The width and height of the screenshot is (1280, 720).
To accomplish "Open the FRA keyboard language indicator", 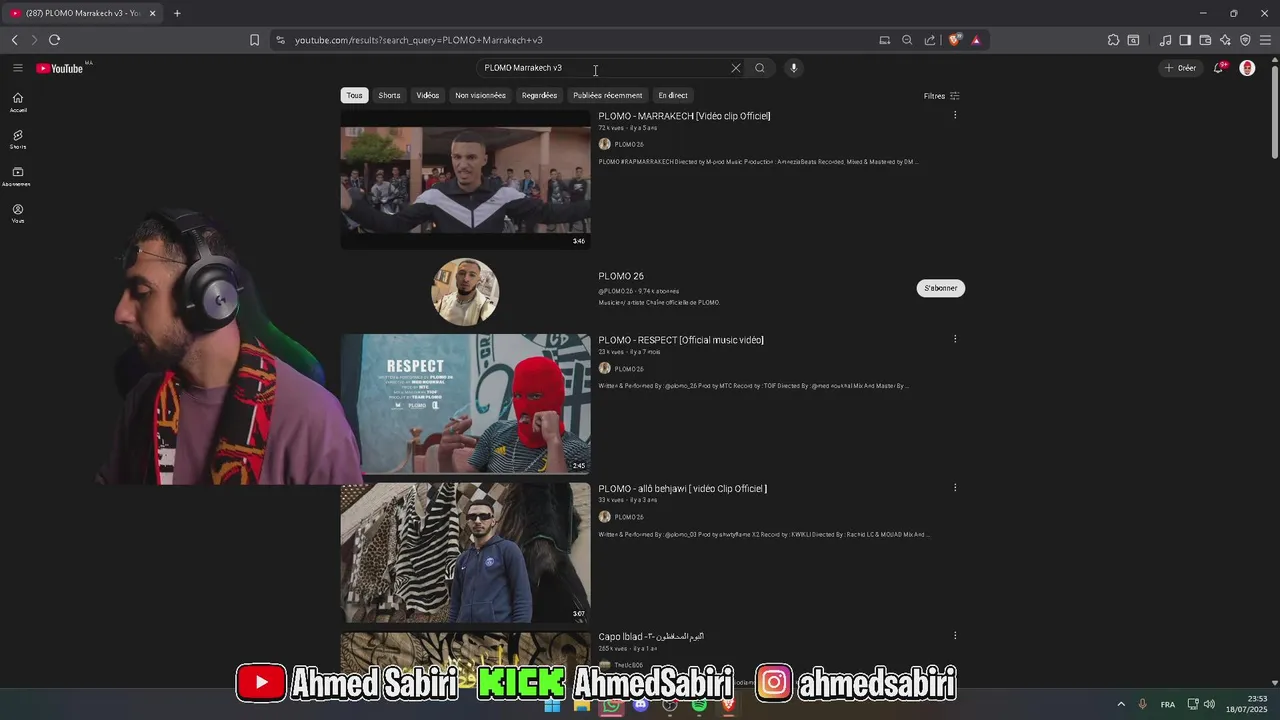I will (x=1168, y=704).
